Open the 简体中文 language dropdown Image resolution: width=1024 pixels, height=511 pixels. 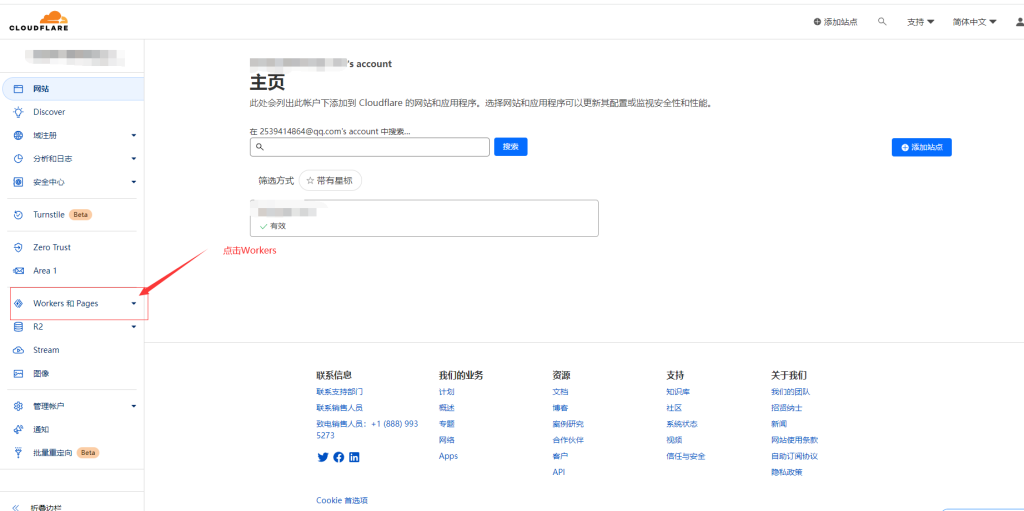coord(974,22)
